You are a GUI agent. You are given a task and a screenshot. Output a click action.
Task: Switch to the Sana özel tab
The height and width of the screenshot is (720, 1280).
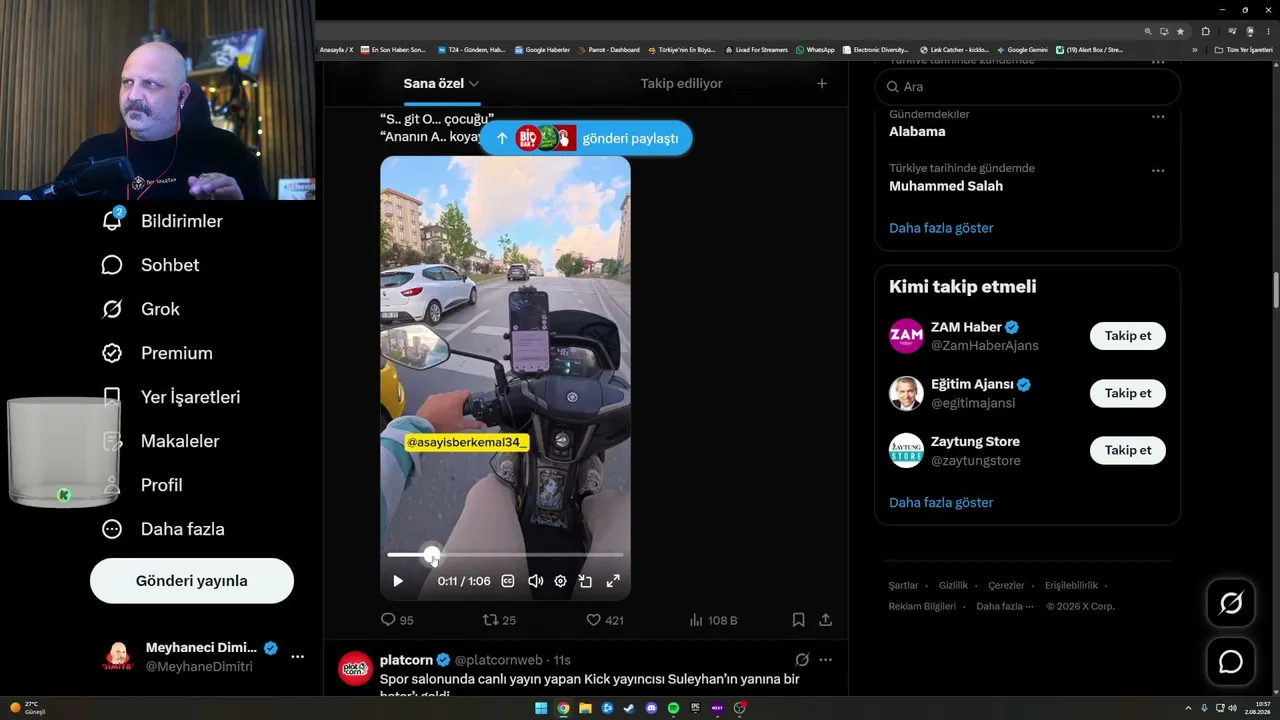441,83
